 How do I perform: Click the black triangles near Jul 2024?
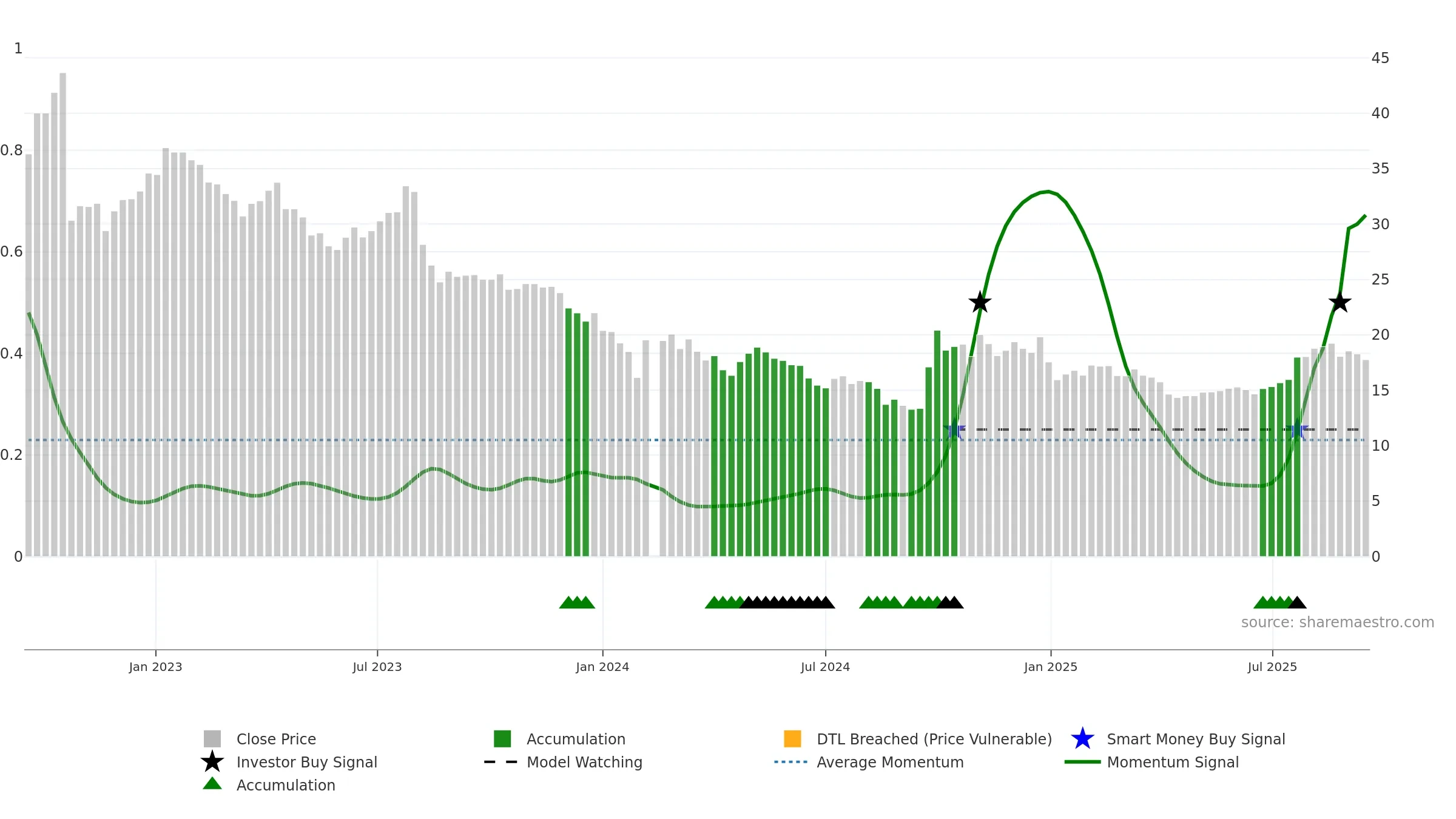point(787,602)
